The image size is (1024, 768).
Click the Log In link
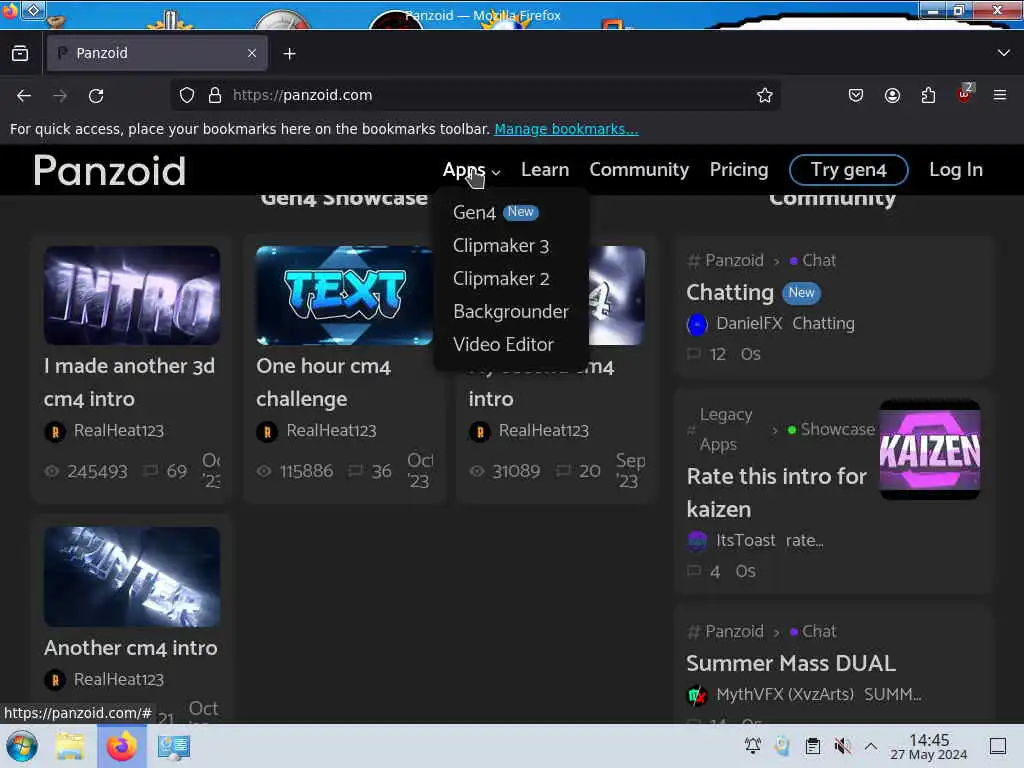[x=955, y=170]
